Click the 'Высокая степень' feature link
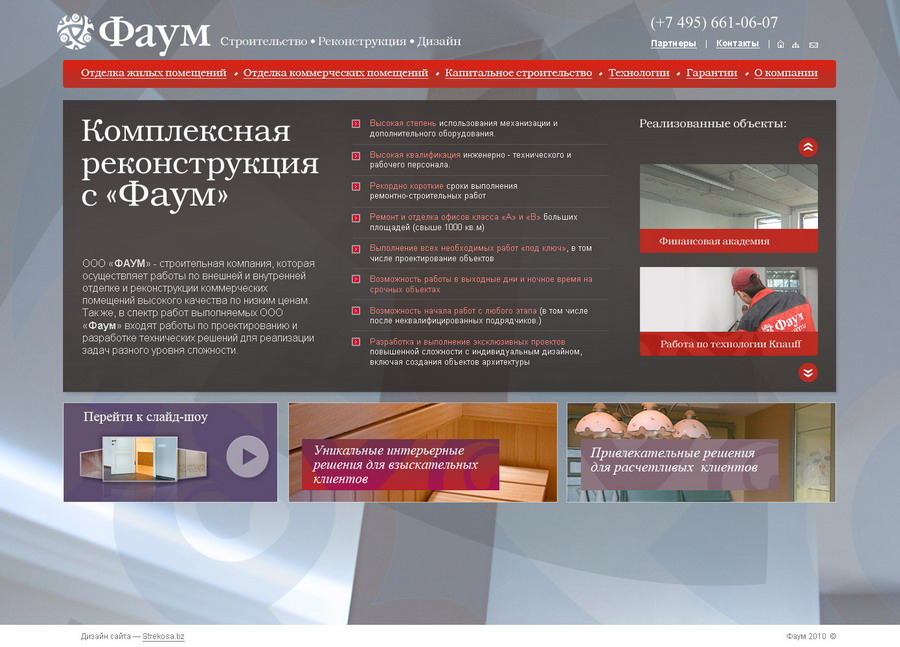This screenshot has width=900, height=647. (x=402, y=123)
